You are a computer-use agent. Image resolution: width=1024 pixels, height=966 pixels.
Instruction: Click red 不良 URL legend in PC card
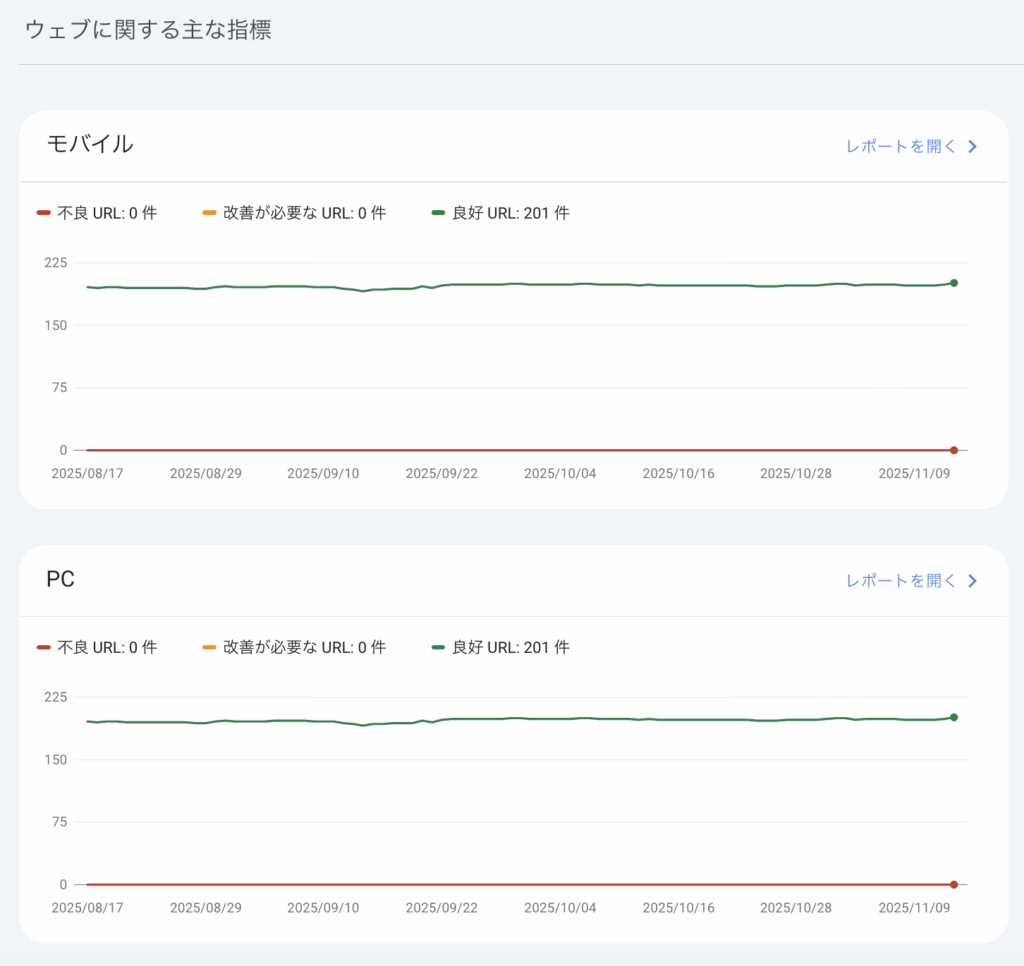coord(97,647)
